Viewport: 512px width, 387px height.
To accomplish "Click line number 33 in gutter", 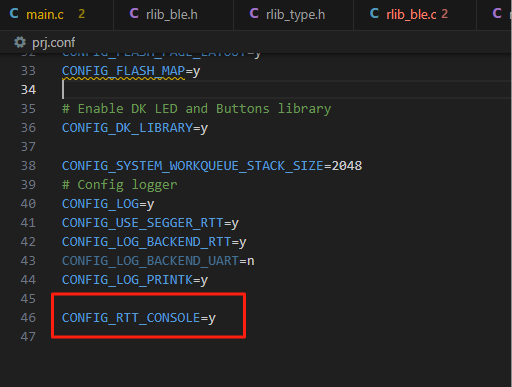I will pos(28,71).
